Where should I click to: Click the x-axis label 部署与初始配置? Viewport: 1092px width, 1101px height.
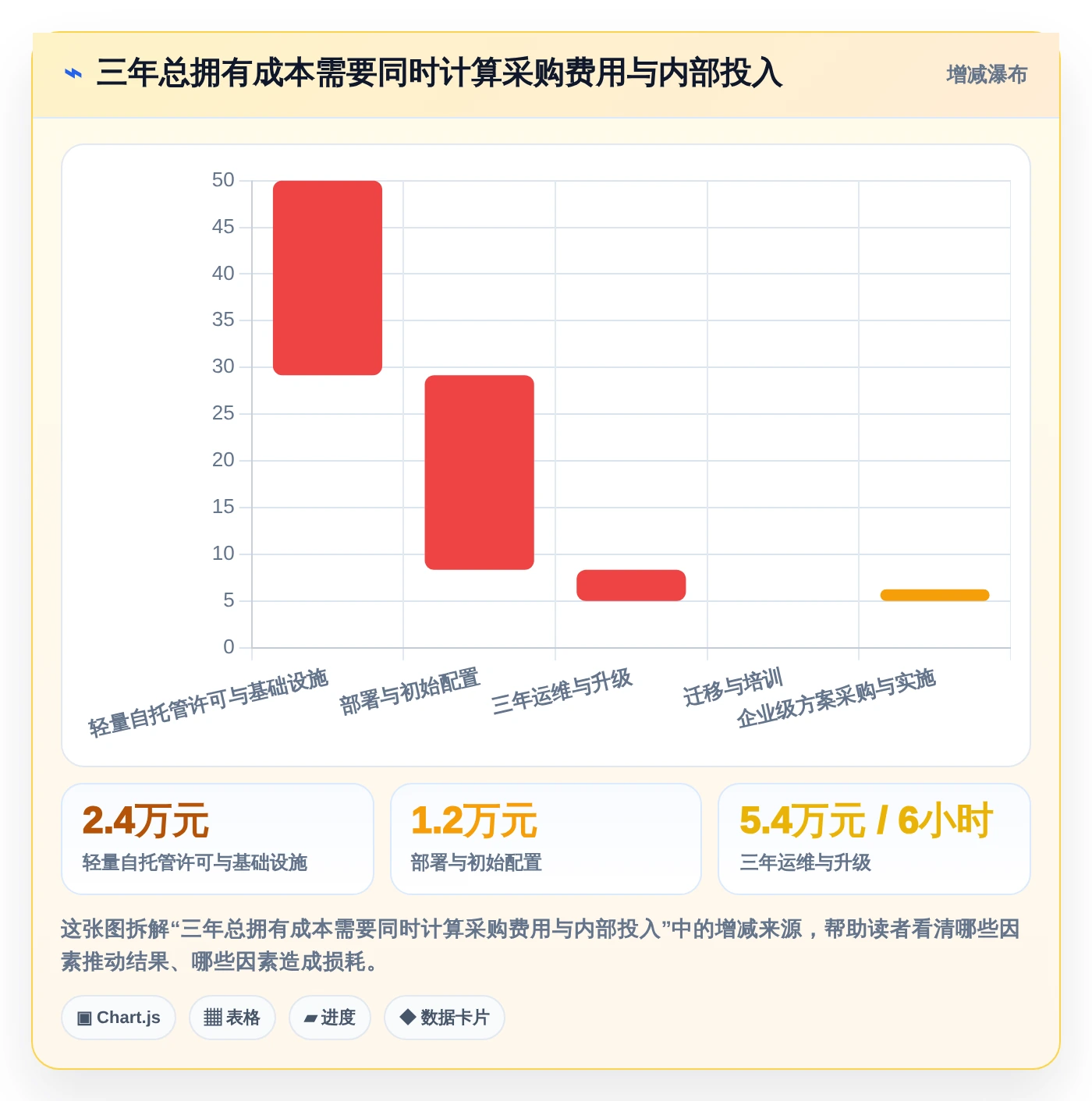[x=409, y=692]
